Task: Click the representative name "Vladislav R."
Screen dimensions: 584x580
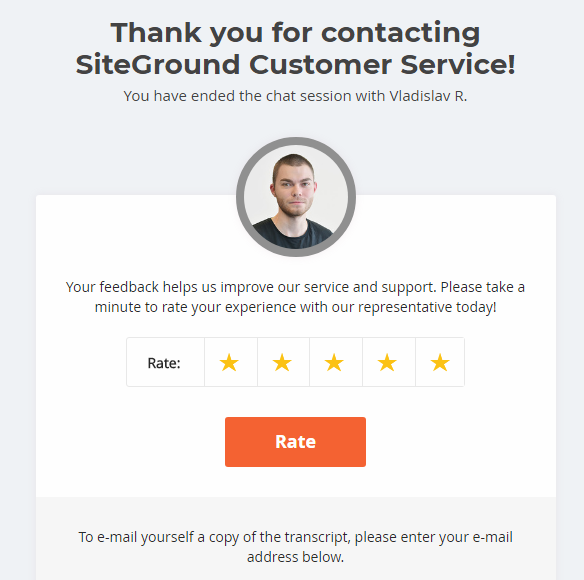Action: click(428, 96)
